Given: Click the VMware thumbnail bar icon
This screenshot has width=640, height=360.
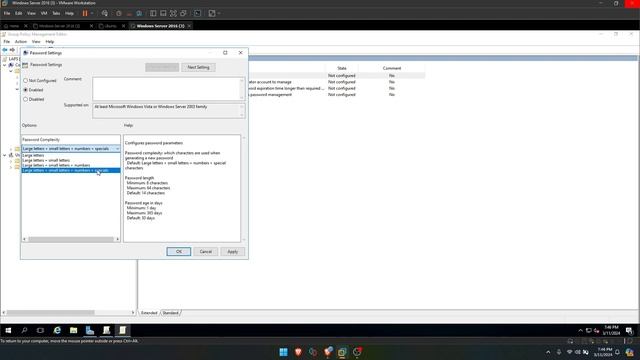Looking at the screenshot, I should point(163,13).
